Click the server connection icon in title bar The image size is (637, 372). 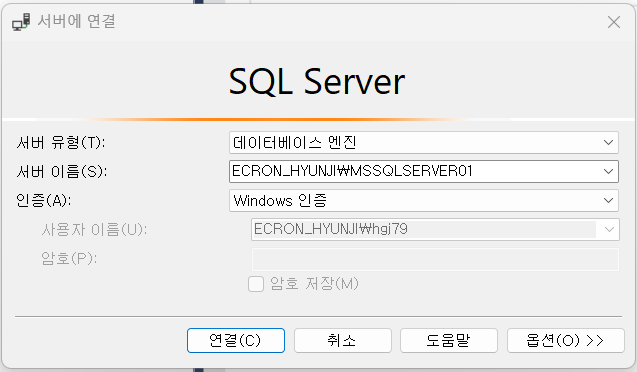(21, 22)
